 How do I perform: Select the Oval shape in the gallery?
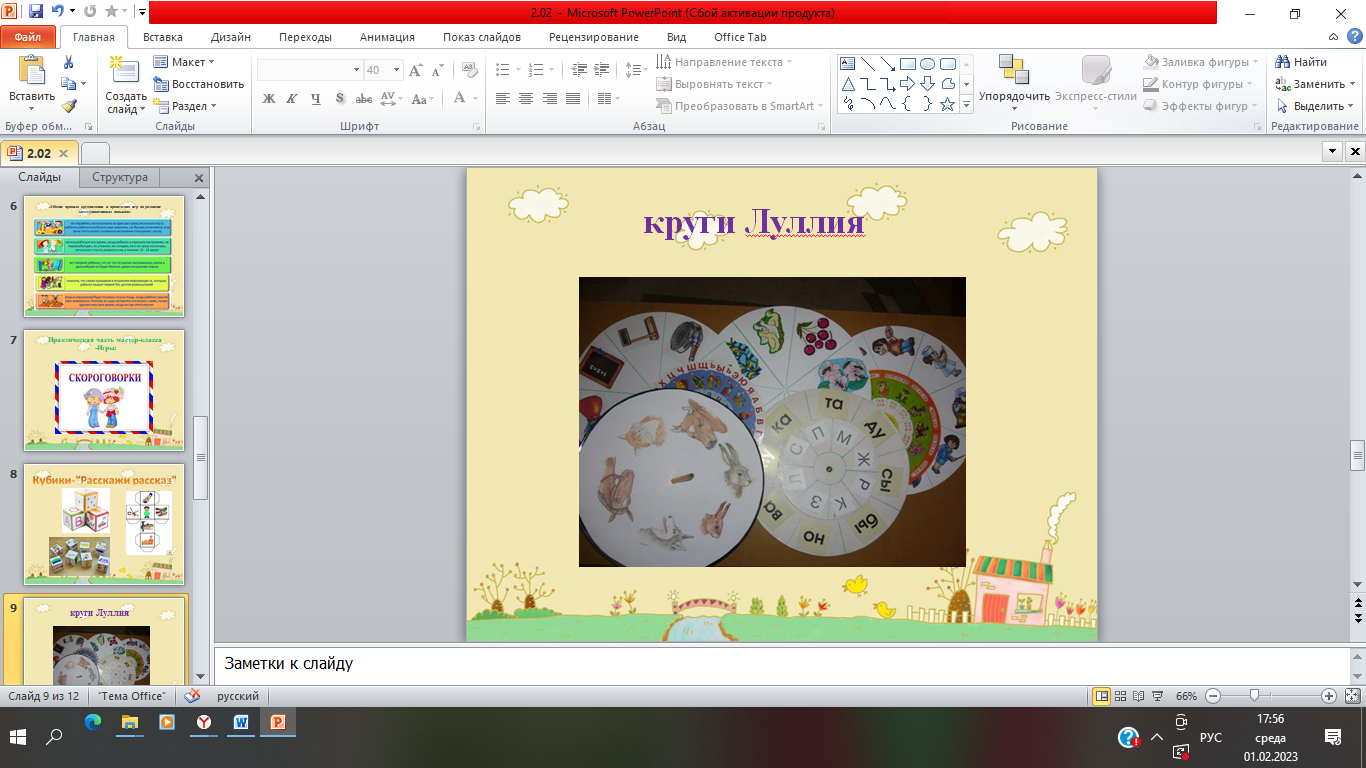928,63
